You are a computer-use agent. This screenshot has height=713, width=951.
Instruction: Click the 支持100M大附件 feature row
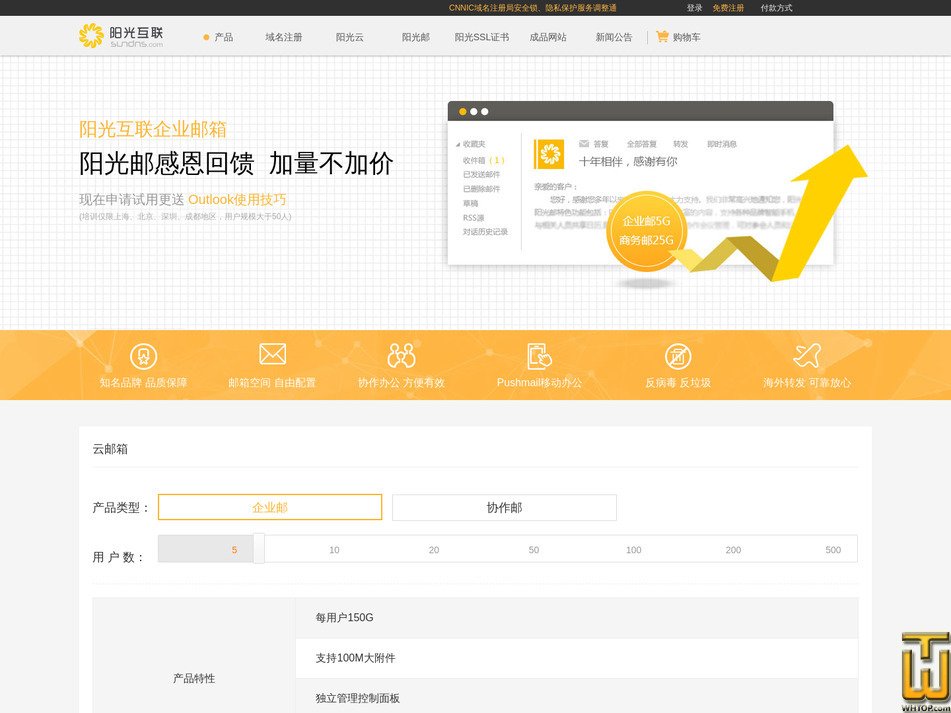click(577, 658)
